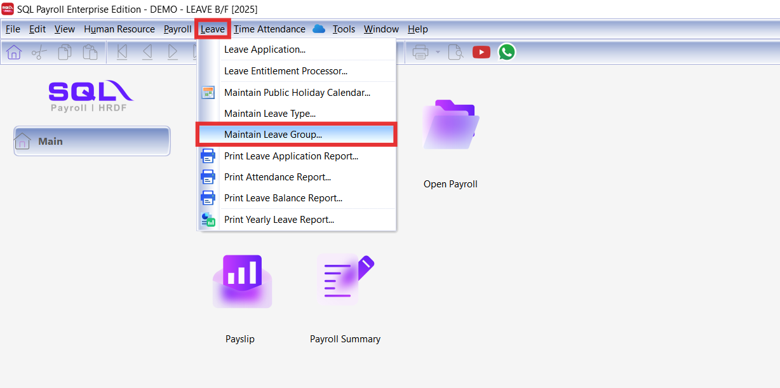Click the print preview toolbar icon
This screenshot has height=388, width=780.
pyautogui.click(x=455, y=52)
